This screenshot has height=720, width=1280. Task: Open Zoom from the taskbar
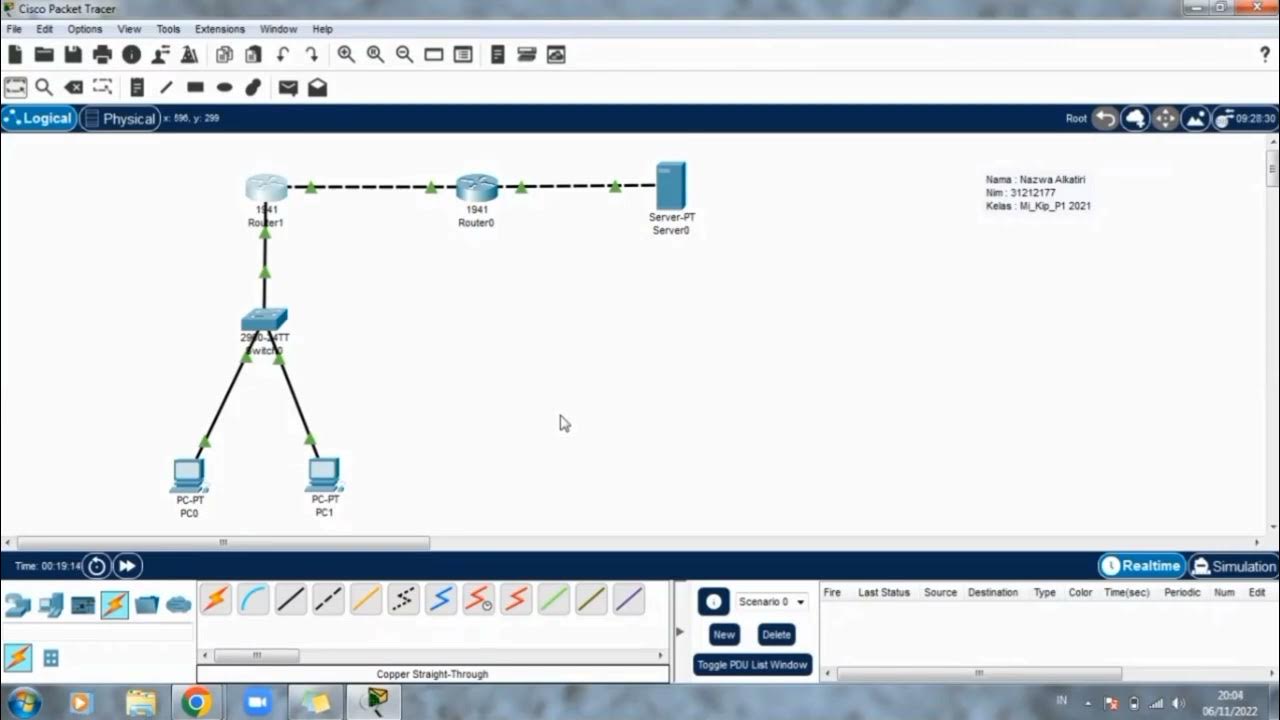[256, 703]
